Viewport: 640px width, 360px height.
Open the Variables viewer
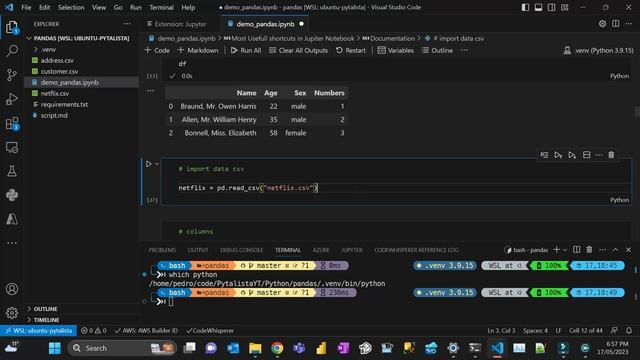click(x=396, y=50)
